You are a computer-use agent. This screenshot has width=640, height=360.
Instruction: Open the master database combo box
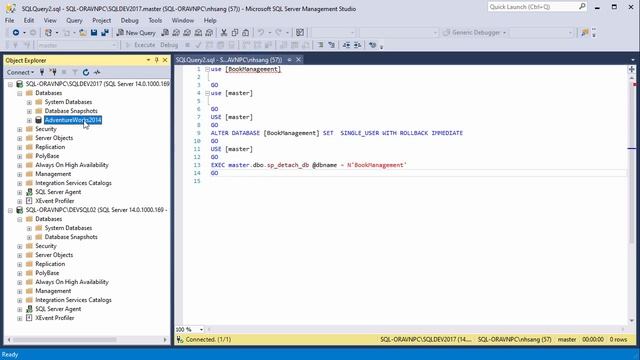(77, 45)
